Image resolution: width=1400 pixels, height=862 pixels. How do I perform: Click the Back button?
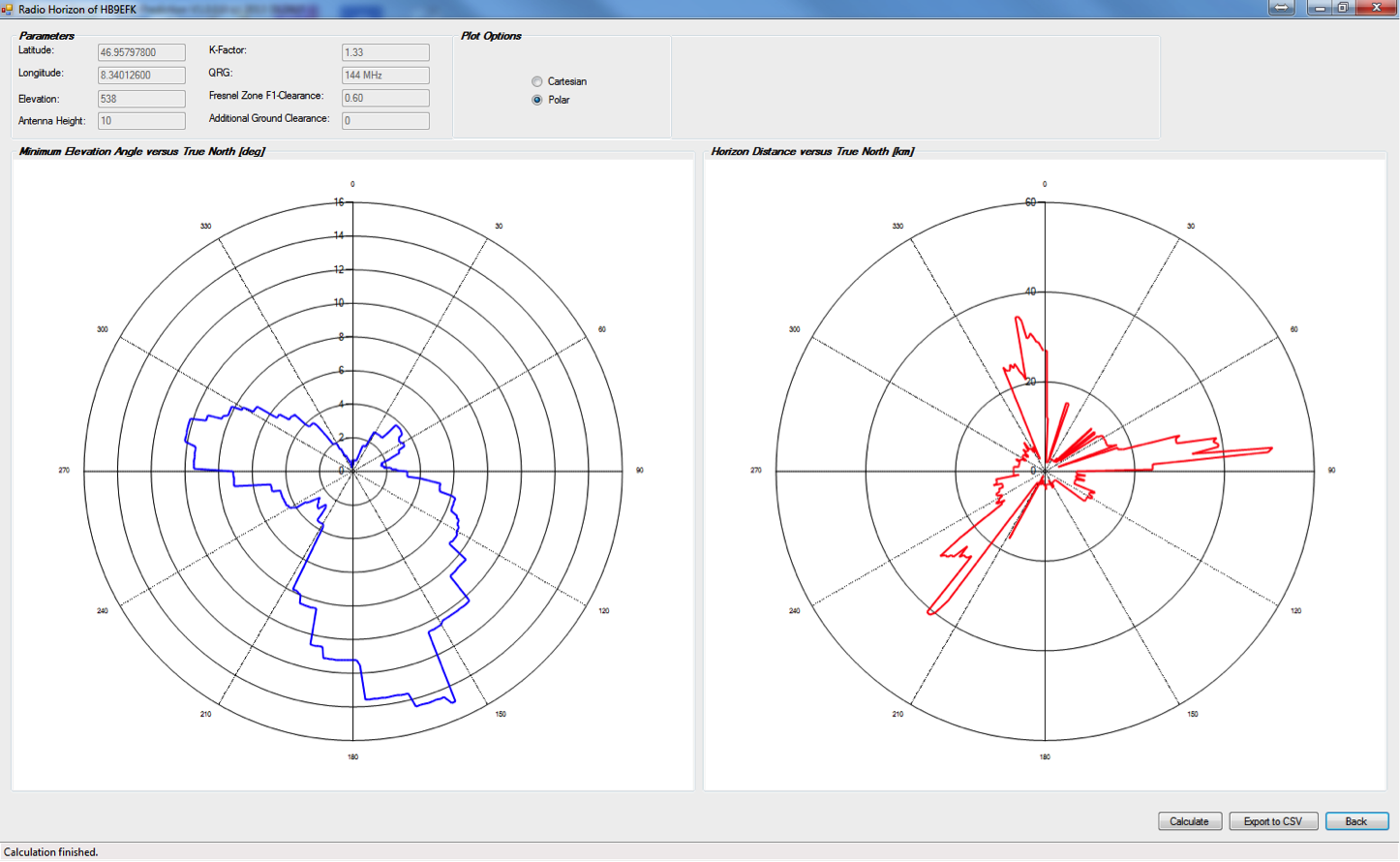pyautogui.click(x=1355, y=821)
